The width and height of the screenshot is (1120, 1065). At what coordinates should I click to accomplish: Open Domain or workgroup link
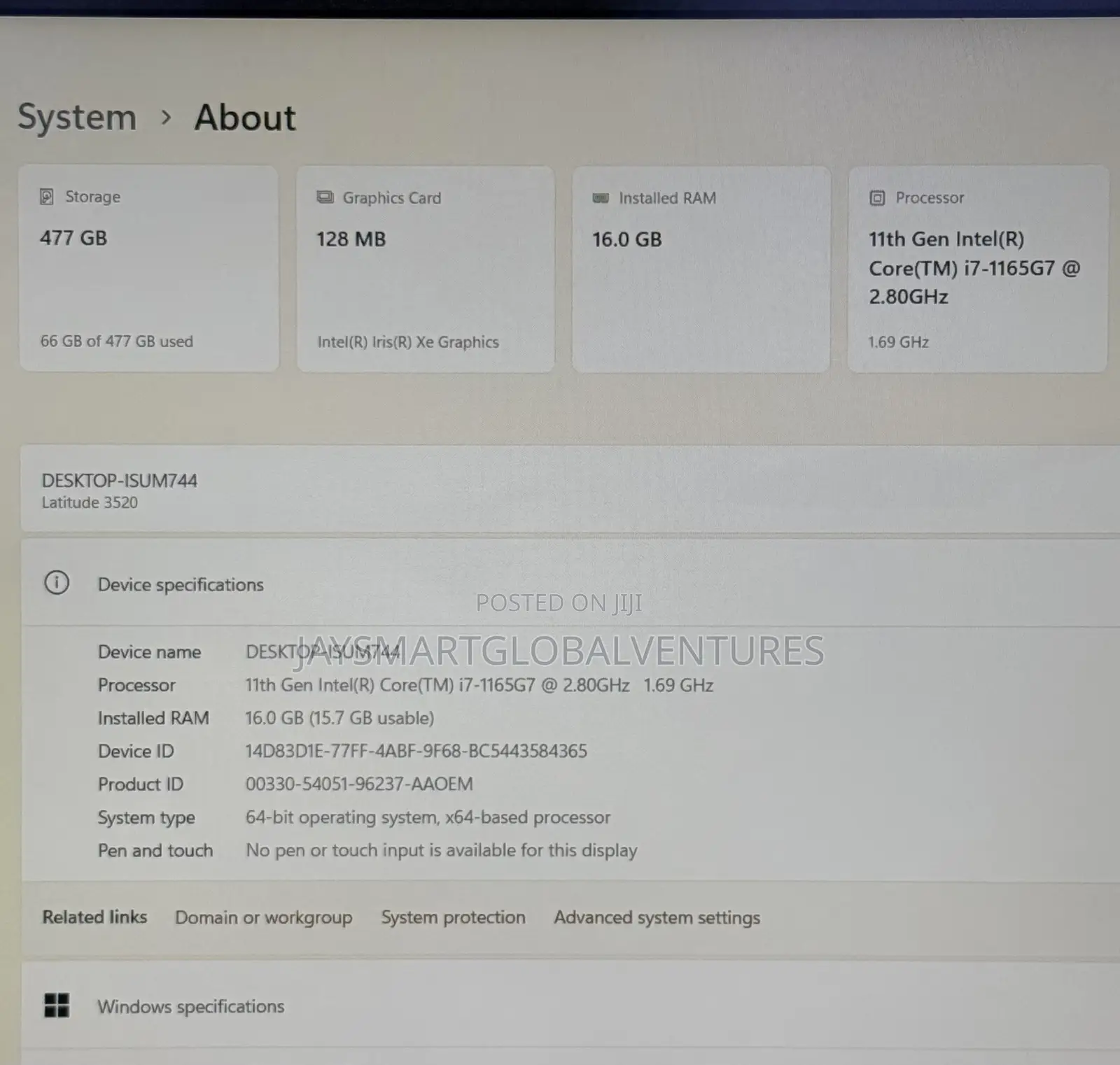tap(264, 917)
